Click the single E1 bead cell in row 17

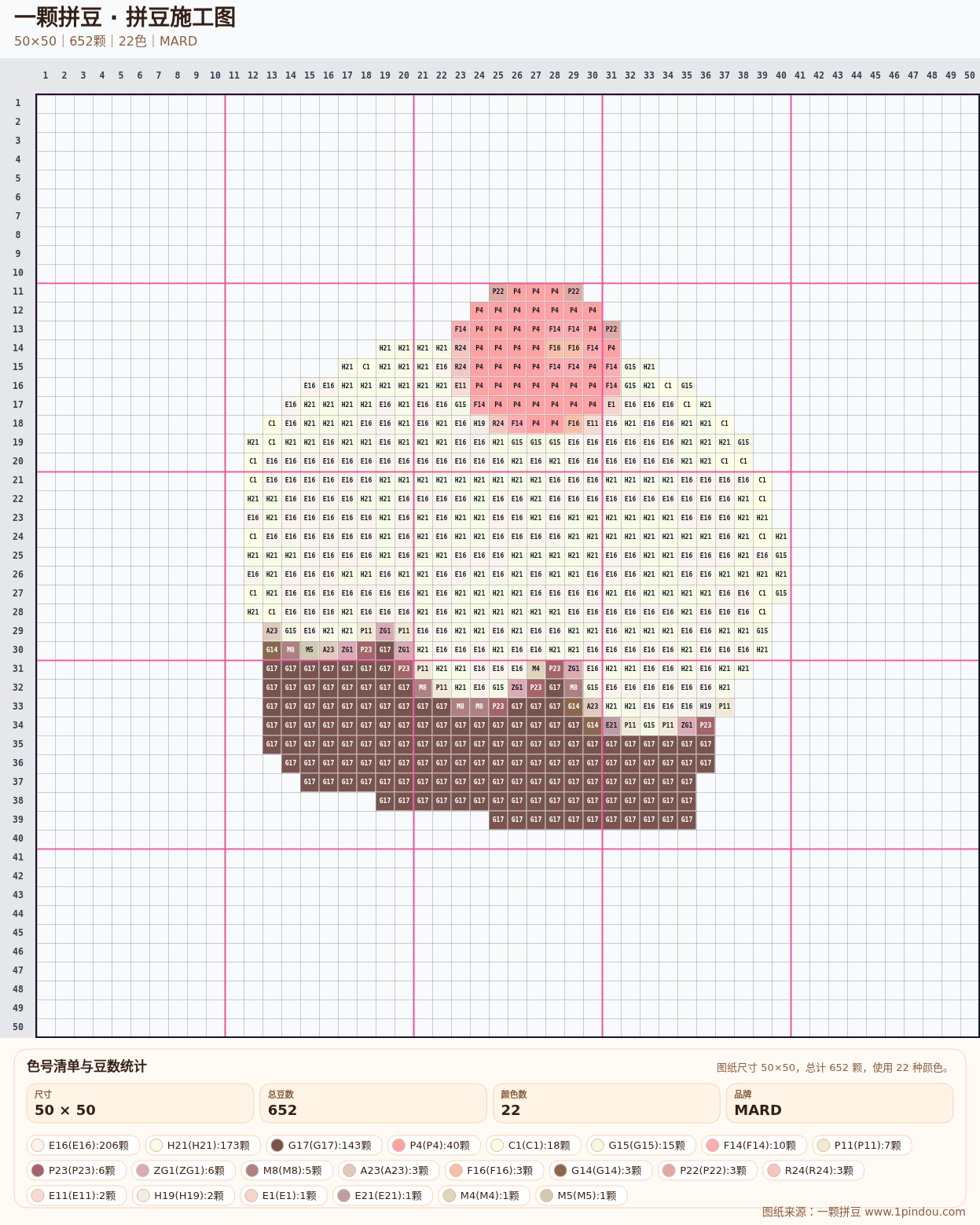pyautogui.click(x=611, y=405)
